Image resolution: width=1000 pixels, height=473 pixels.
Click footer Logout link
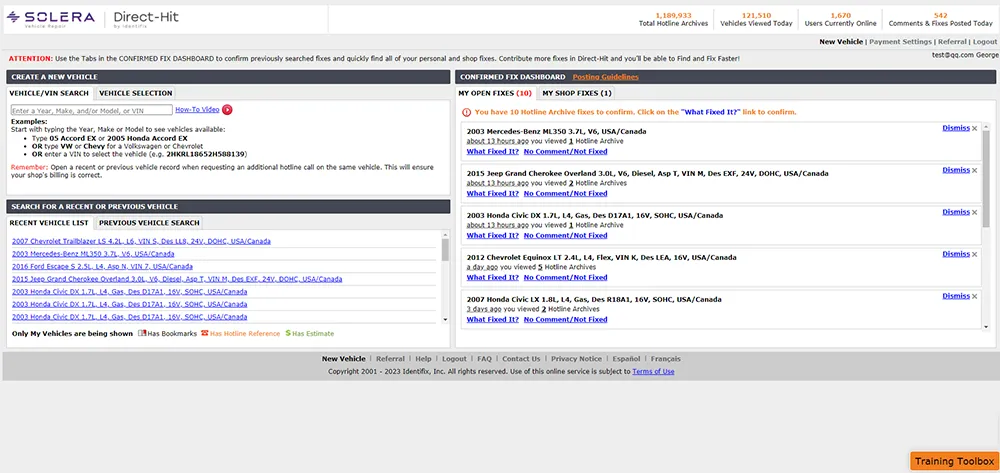[455, 359]
